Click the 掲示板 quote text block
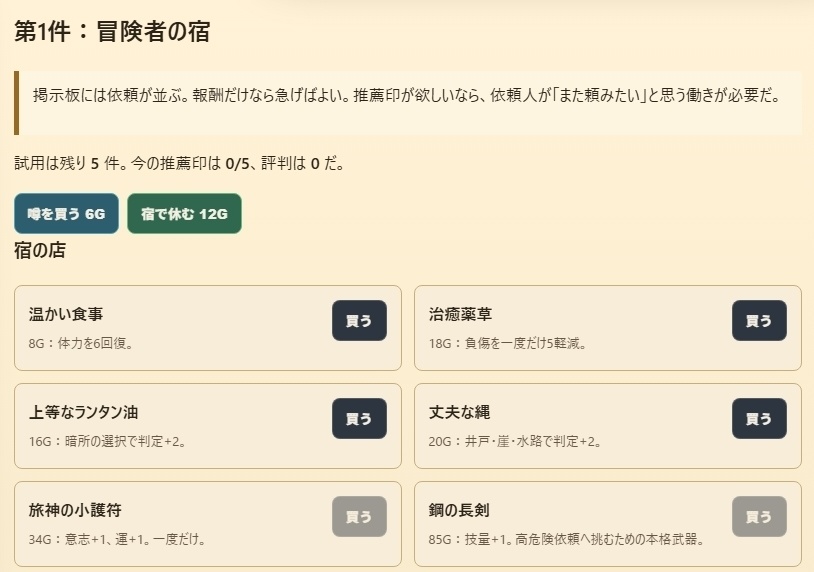The width and height of the screenshot is (814, 572). click(406, 96)
